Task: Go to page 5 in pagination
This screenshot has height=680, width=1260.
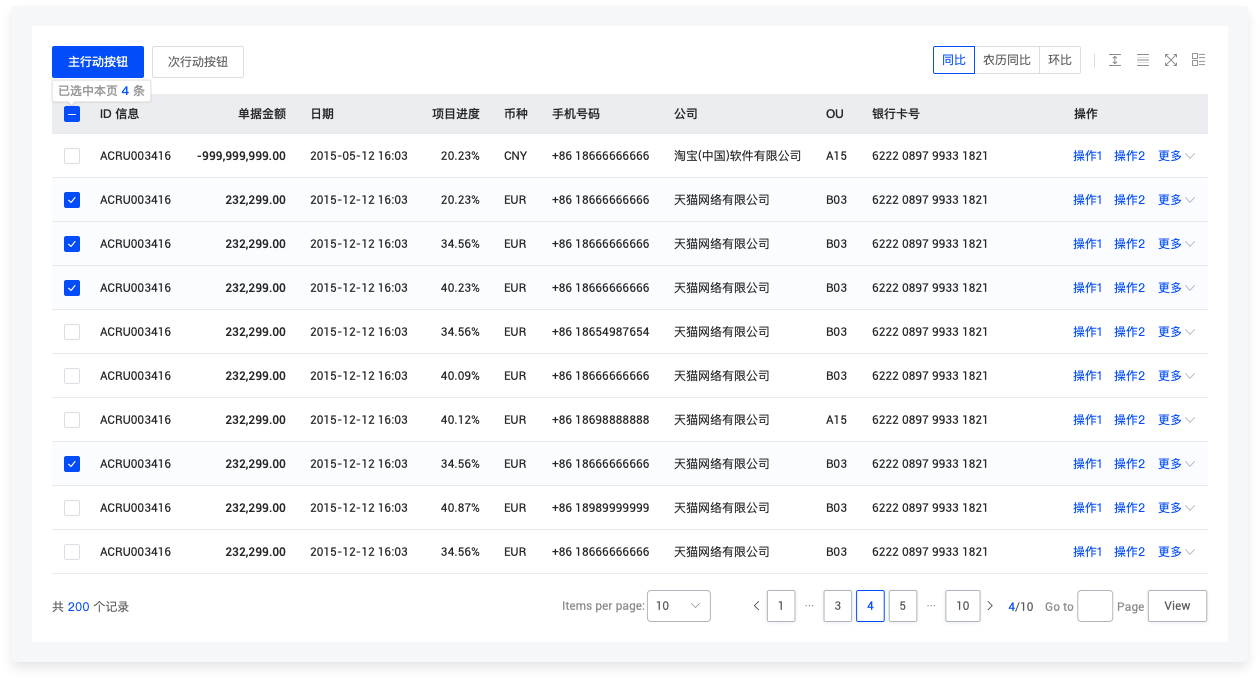Action: point(903,606)
